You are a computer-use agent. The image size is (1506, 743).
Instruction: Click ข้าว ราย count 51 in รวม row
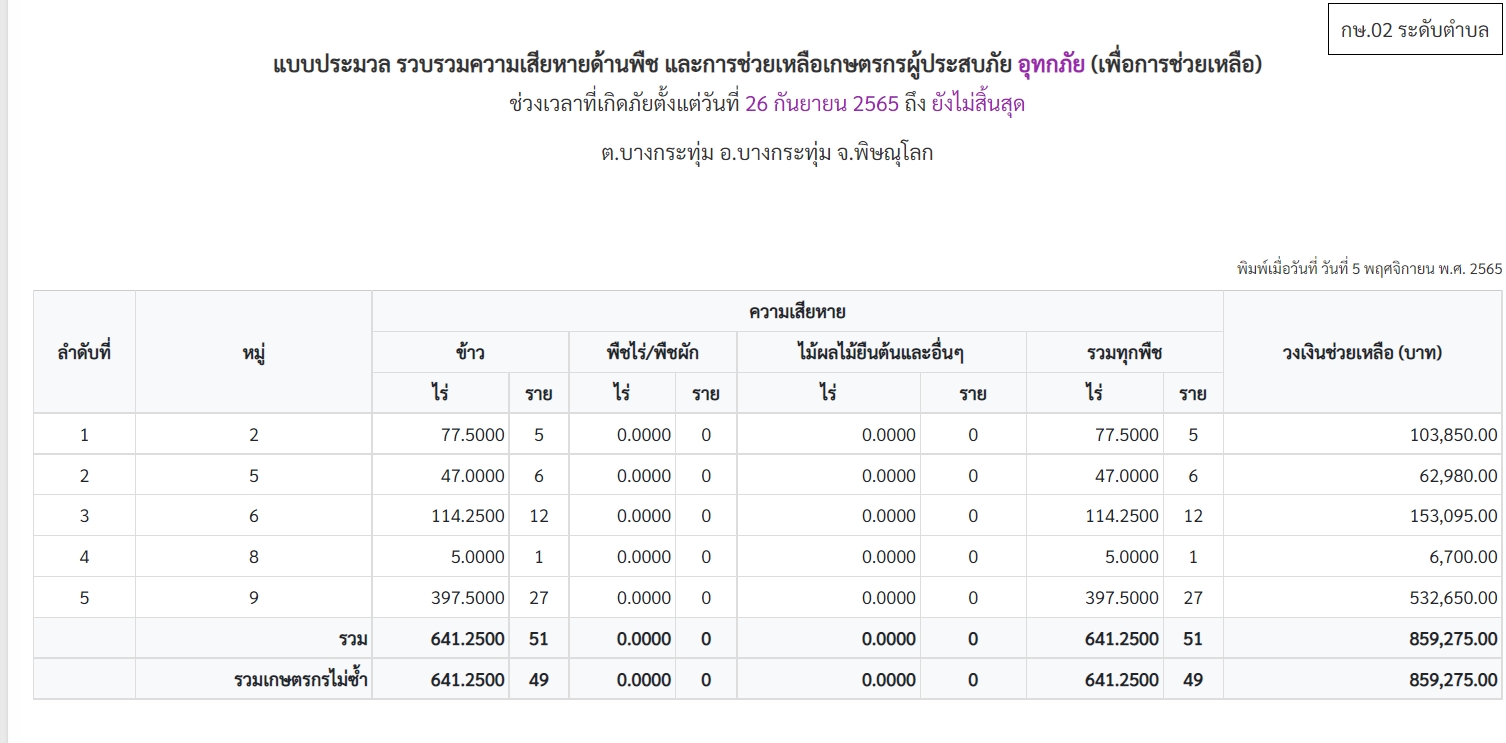[x=539, y=639]
